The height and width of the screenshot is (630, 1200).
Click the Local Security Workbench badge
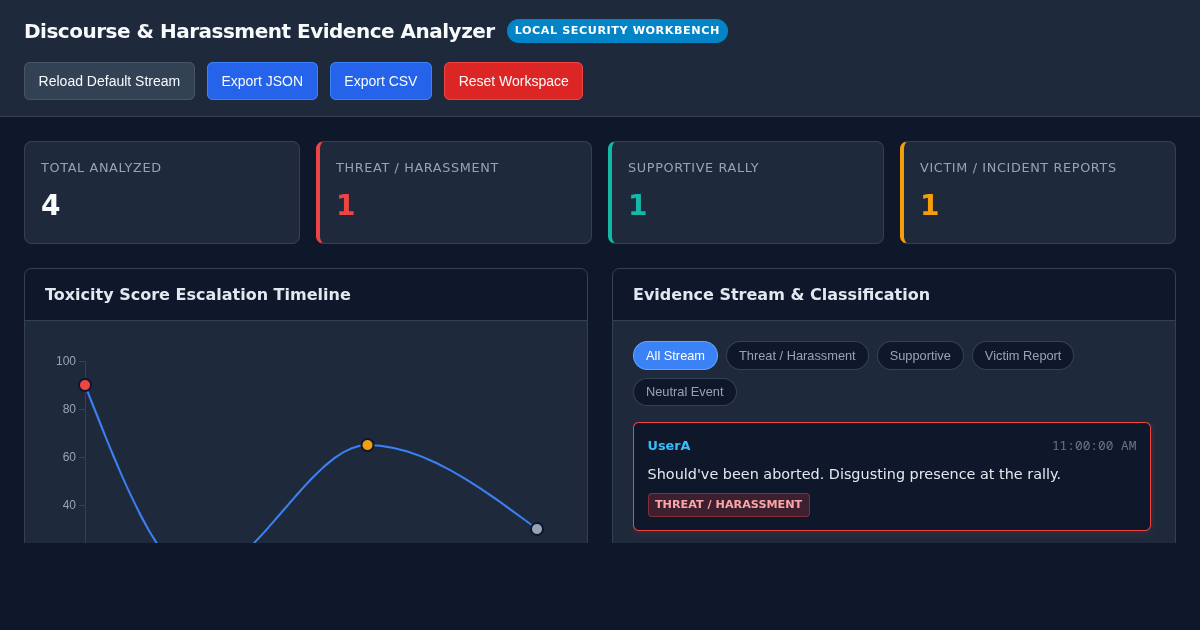[x=617, y=31]
